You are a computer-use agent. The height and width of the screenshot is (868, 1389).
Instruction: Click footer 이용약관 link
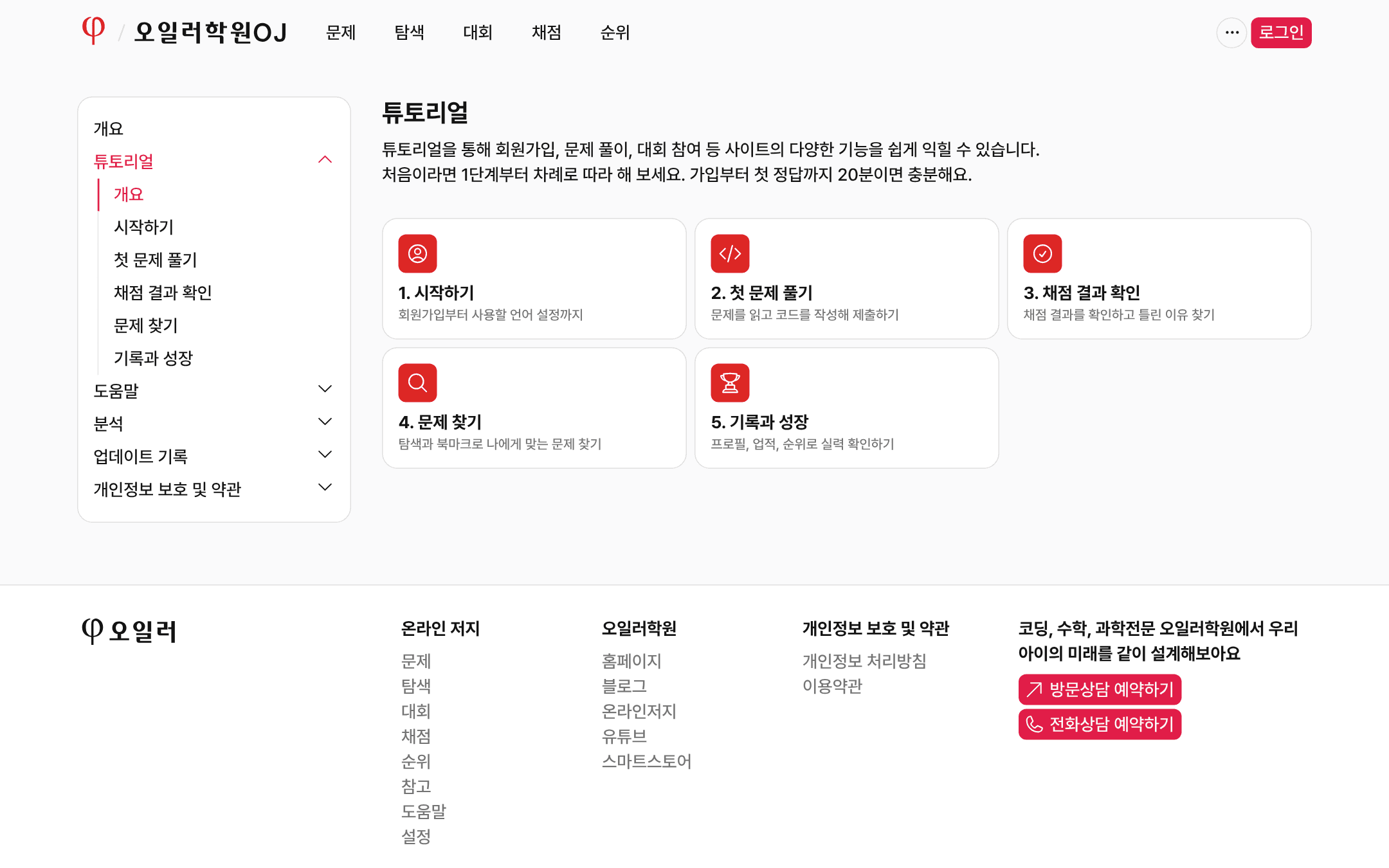click(x=832, y=686)
